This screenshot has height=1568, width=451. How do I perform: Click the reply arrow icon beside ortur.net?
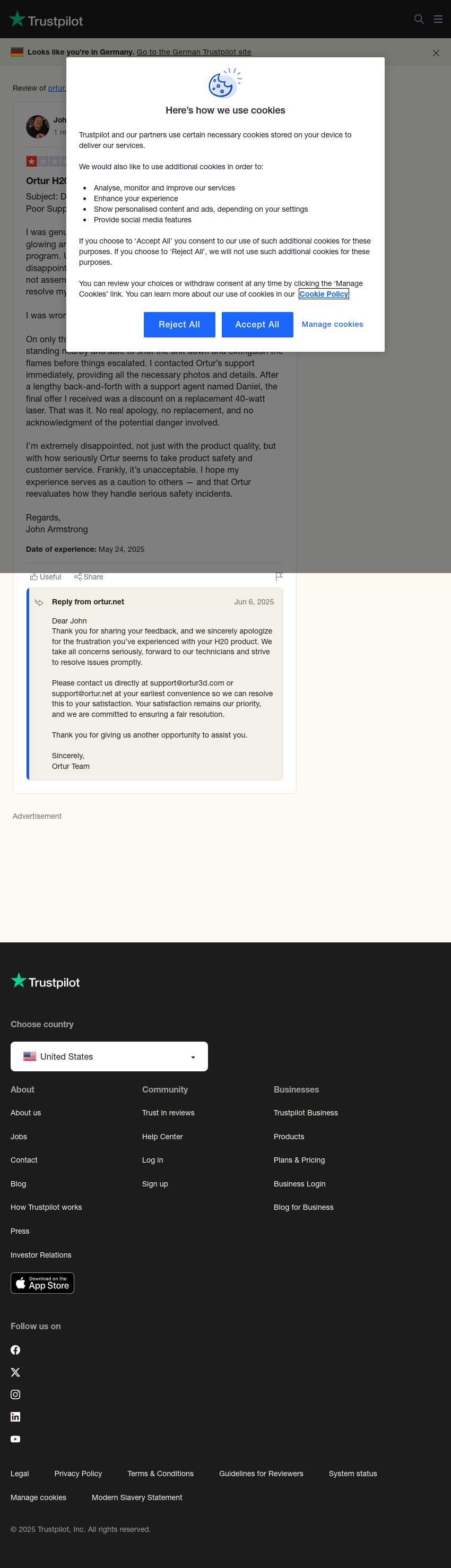(x=39, y=603)
